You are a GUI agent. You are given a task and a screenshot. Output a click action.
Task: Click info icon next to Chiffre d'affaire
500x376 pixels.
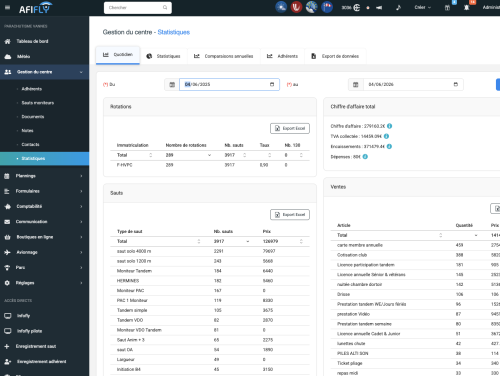click(389, 126)
